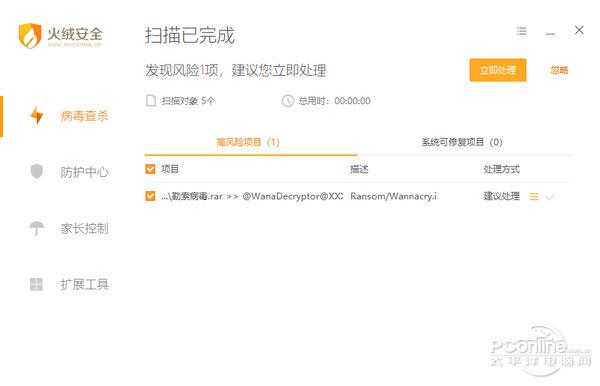The height and width of the screenshot is (386, 600).
Task: Open the main menu list icon
Action: 522,31
